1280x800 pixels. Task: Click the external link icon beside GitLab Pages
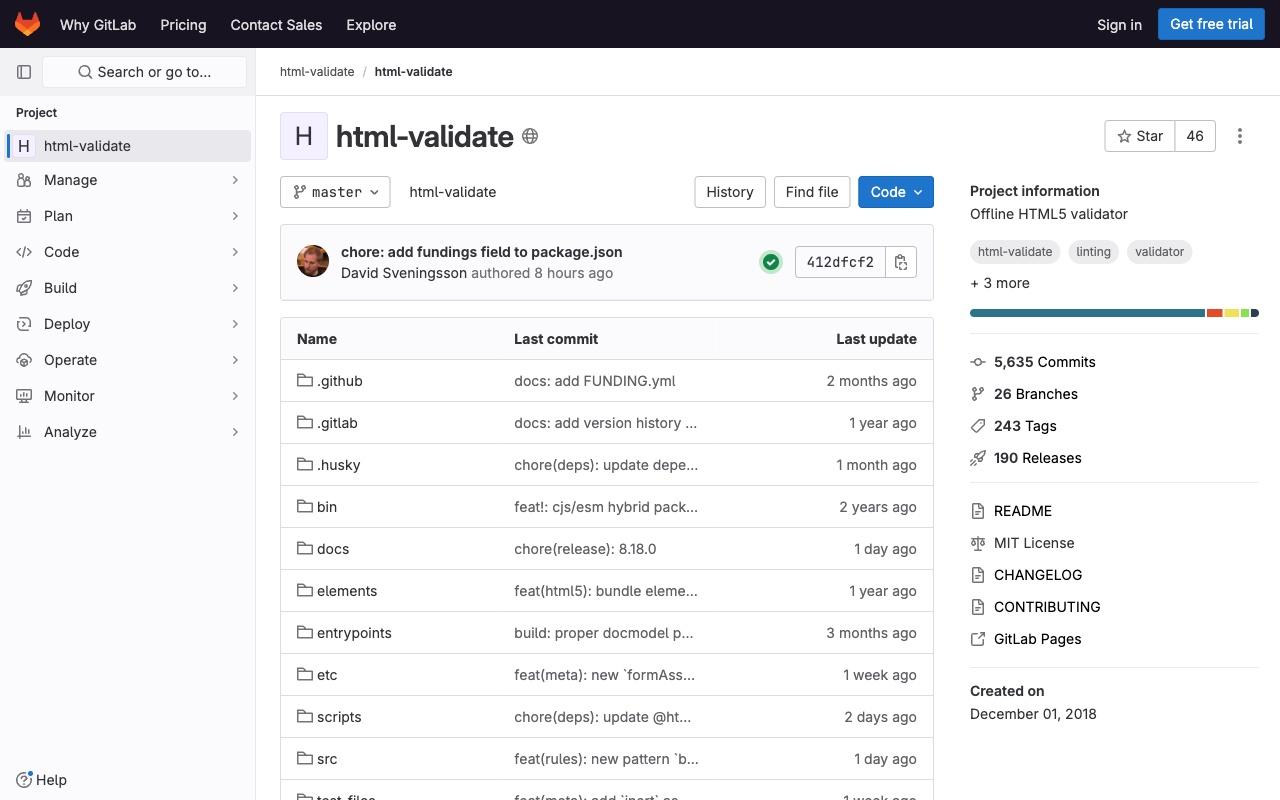(x=978, y=639)
